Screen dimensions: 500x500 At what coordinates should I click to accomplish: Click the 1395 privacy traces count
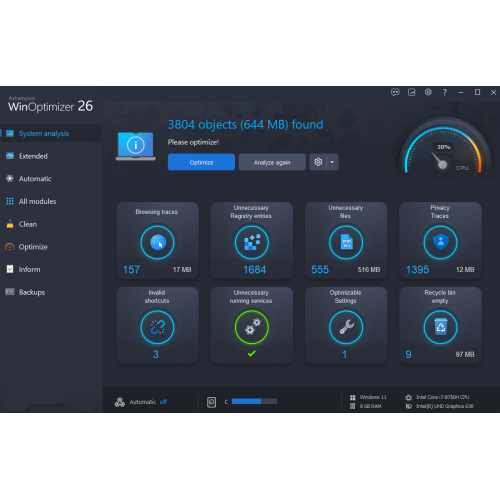417,269
